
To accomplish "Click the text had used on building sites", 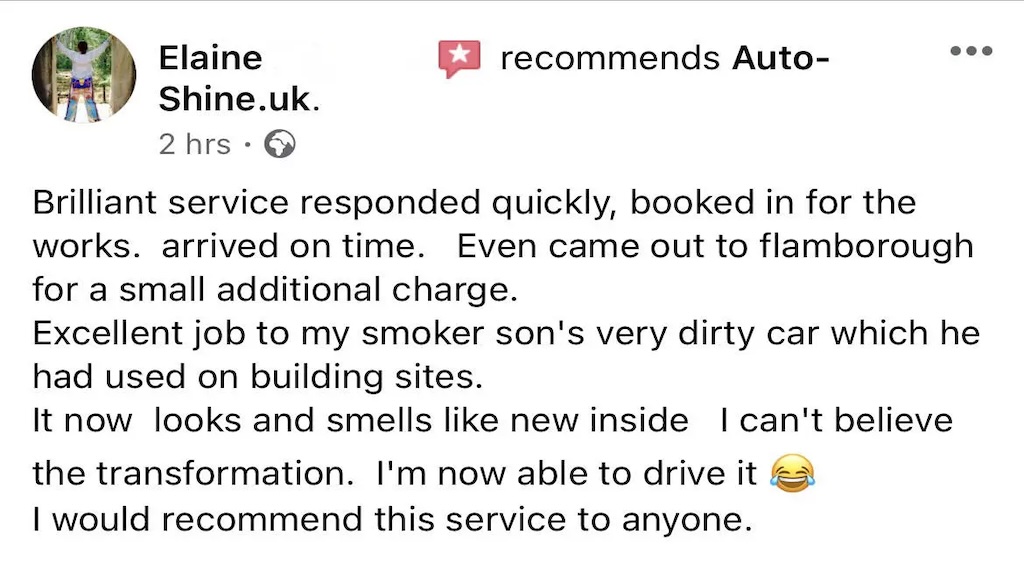I will pos(258,377).
